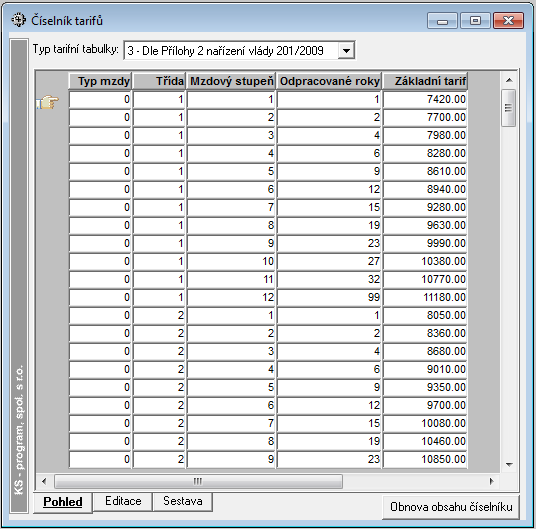Viewport: 536px width, 529px height.
Task: Click the Mzdový stupeň column header
Action: click(231, 81)
